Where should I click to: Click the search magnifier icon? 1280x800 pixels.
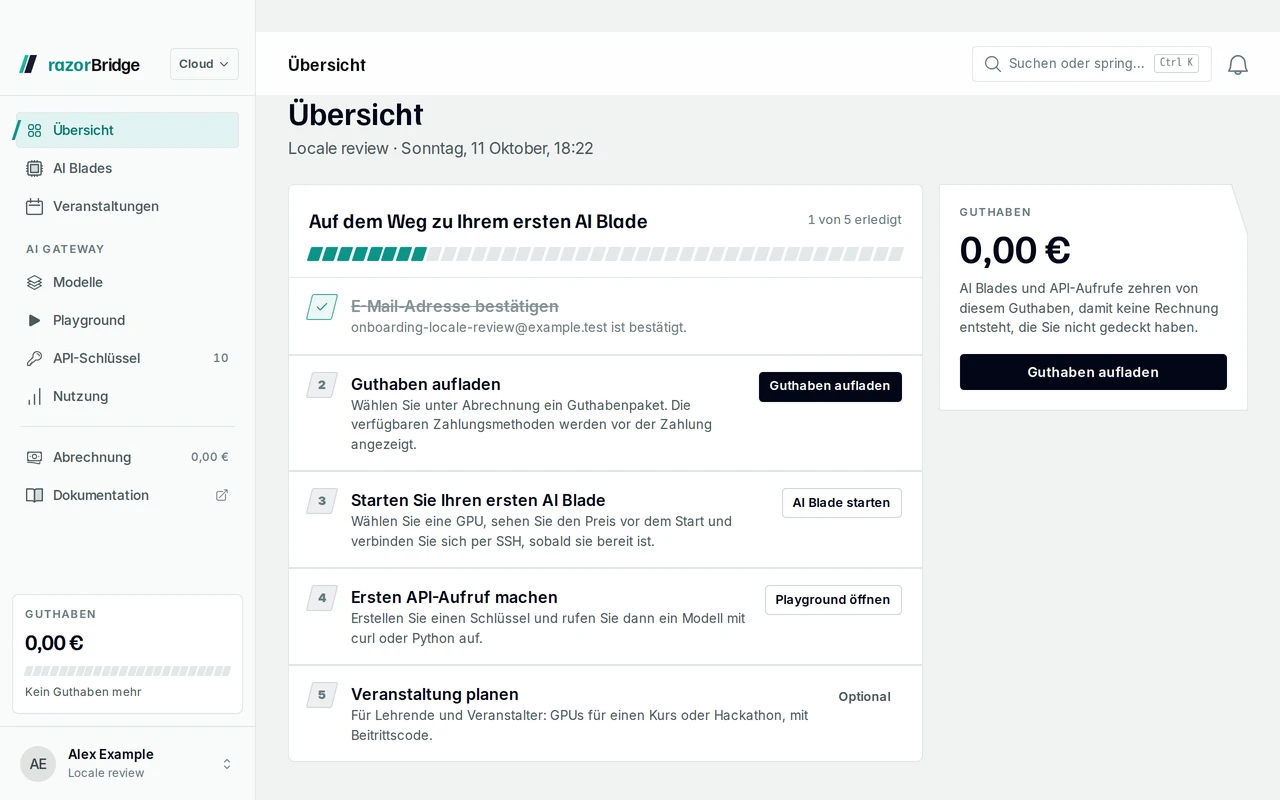point(993,64)
